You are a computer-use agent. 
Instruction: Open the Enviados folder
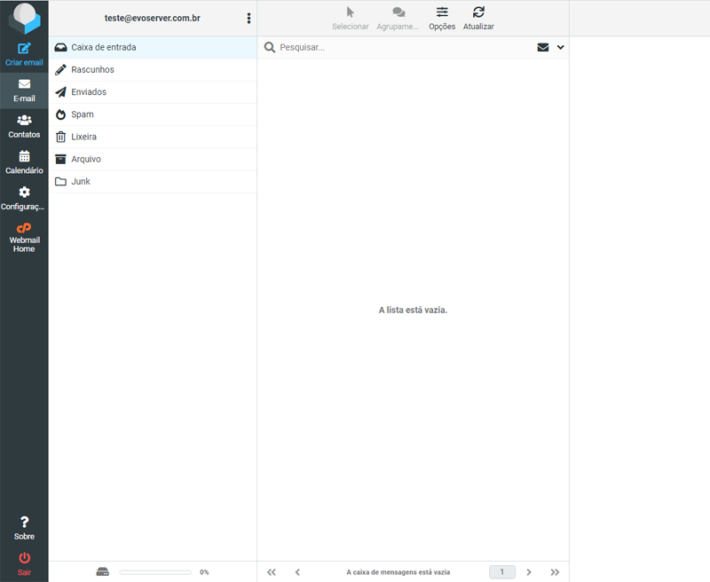click(88, 92)
